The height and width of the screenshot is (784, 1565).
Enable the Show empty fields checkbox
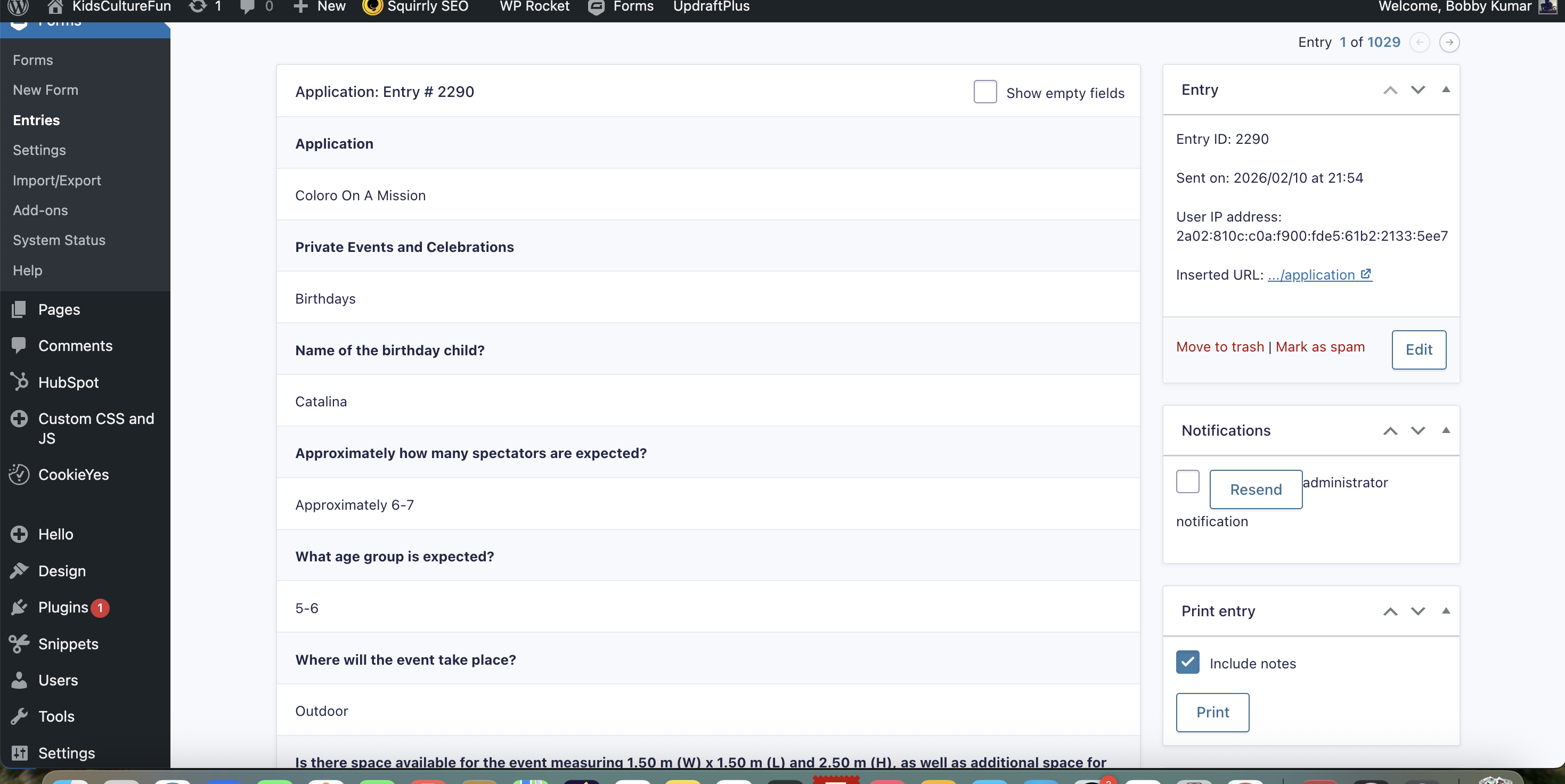pos(984,92)
